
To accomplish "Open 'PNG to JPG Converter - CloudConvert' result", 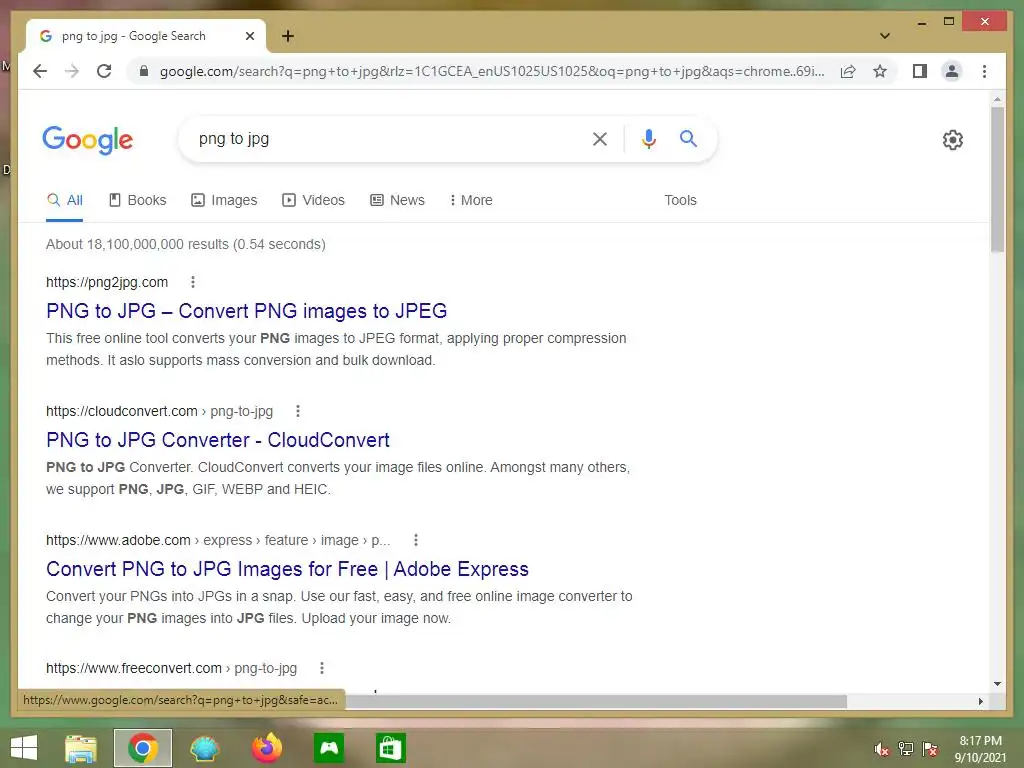I will click(217, 440).
